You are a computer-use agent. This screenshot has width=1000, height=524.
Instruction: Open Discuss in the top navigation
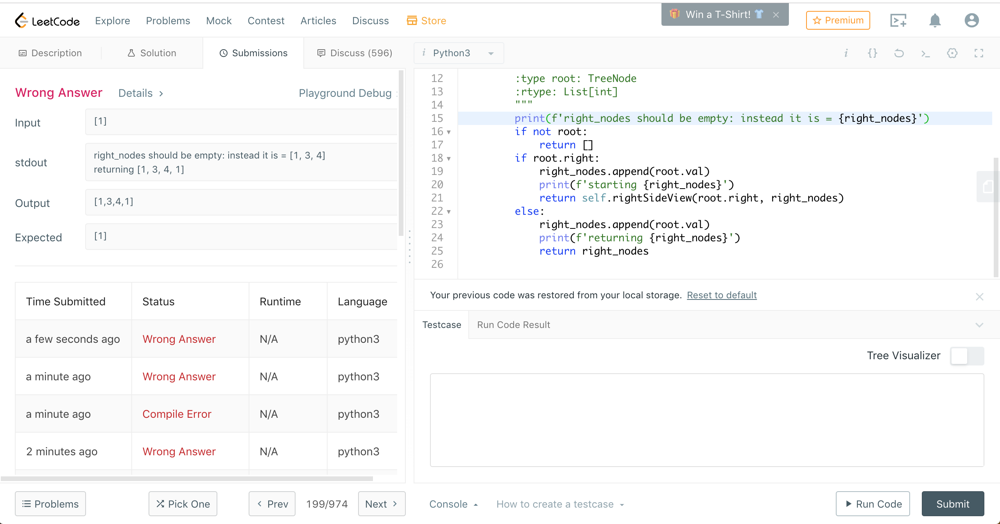pos(371,21)
